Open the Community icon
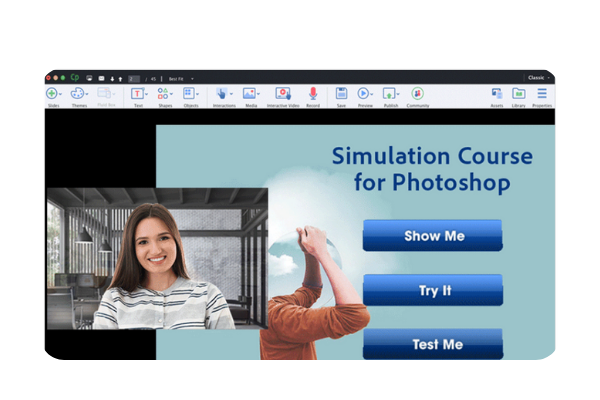Screen dimensions: 600x400 click(417, 93)
